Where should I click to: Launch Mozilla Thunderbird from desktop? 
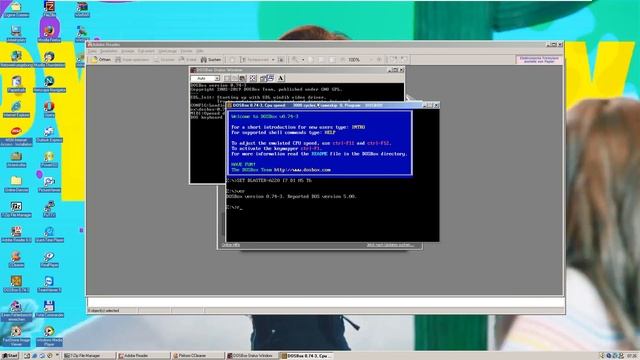click(x=49, y=59)
